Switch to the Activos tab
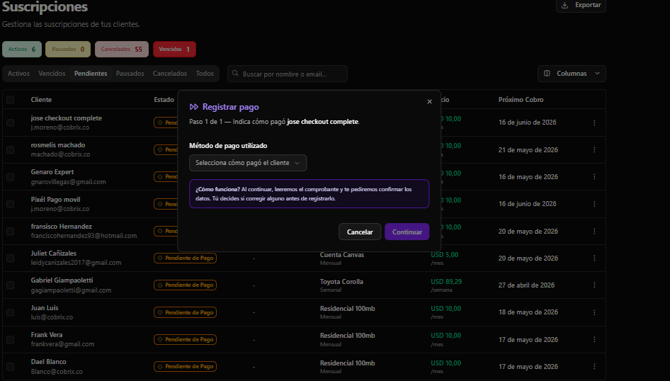This screenshot has width=670, height=381. click(x=18, y=73)
